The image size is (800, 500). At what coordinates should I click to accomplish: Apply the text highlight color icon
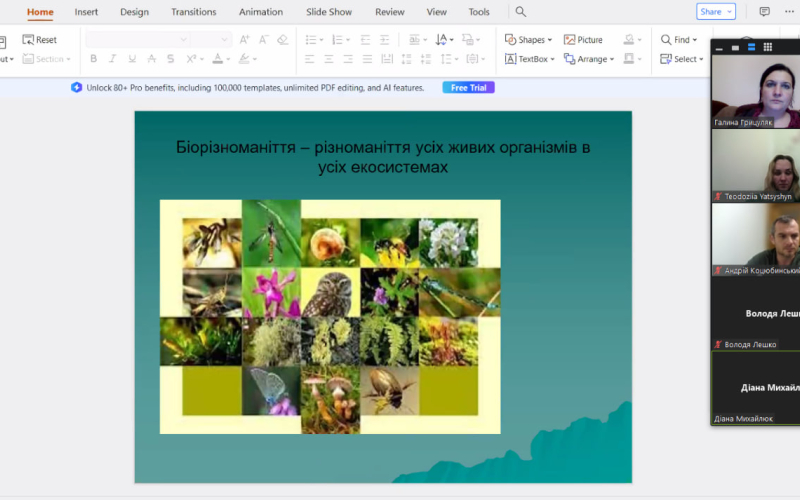(x=244, y=59)
